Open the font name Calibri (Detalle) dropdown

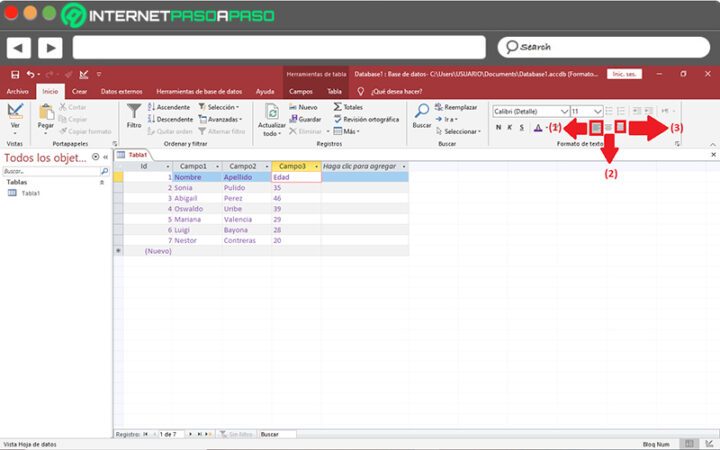coord(564,112)
